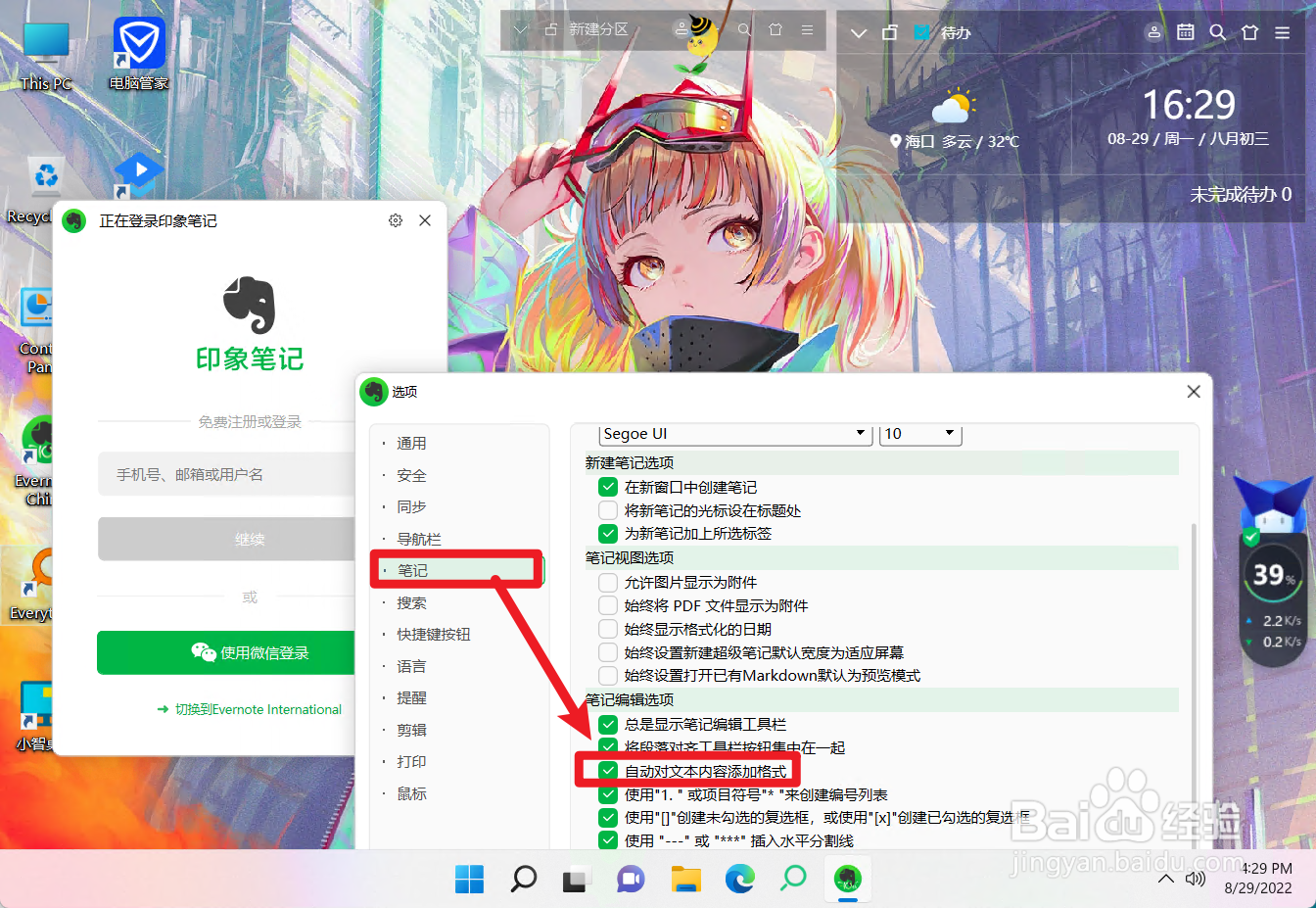This screenshot has width=1316, height=908.
Task: Select 打印 category in options
Action: point(411,762)
